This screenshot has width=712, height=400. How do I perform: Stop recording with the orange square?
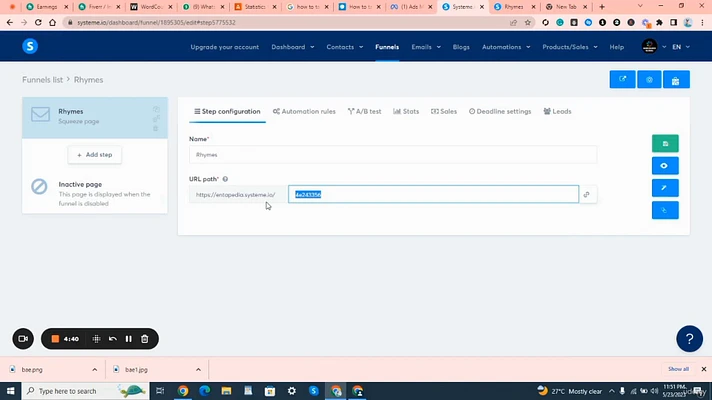(57, 339)
